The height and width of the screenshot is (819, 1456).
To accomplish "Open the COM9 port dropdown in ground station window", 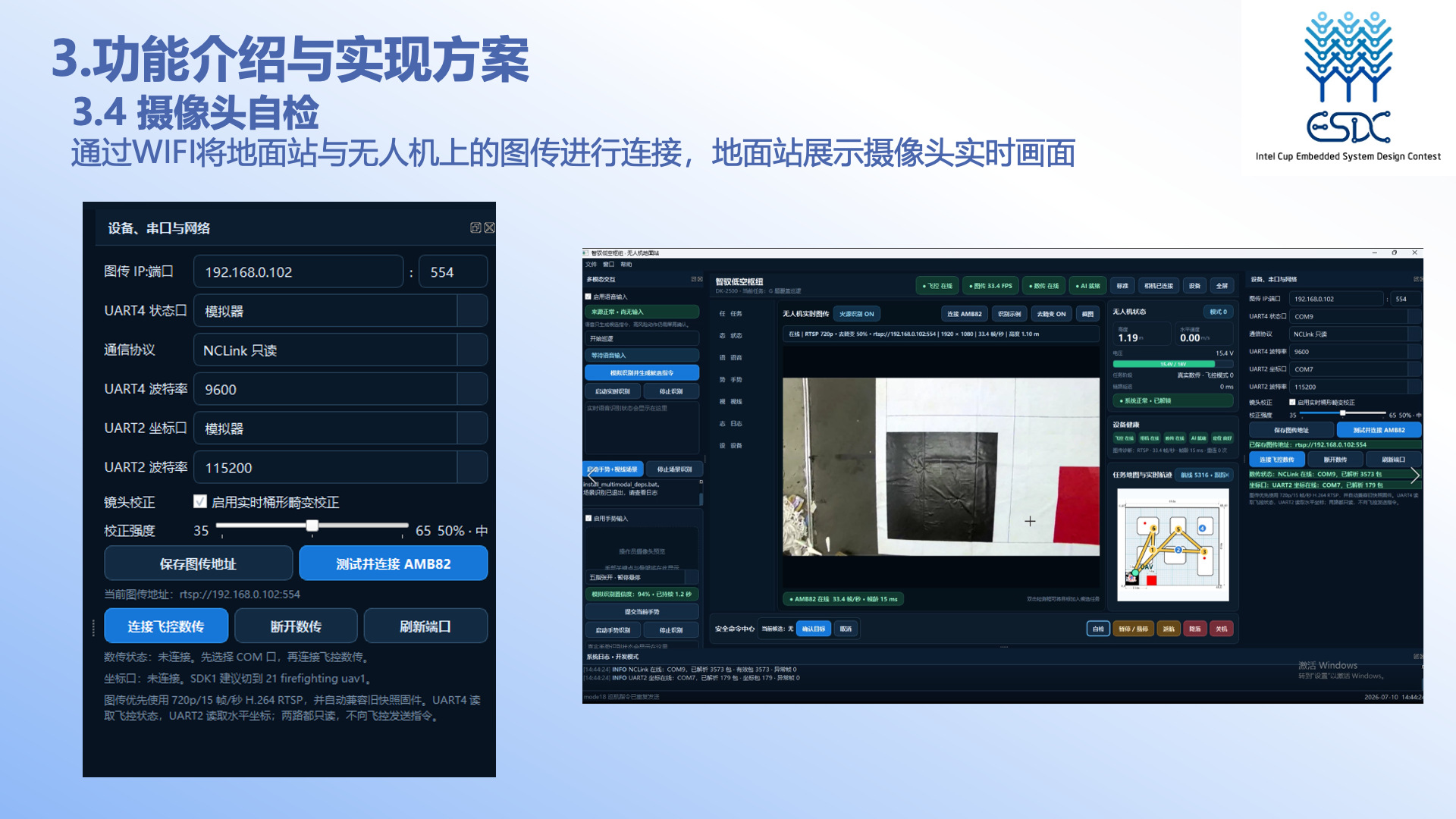I will (x=1355, y=316).
